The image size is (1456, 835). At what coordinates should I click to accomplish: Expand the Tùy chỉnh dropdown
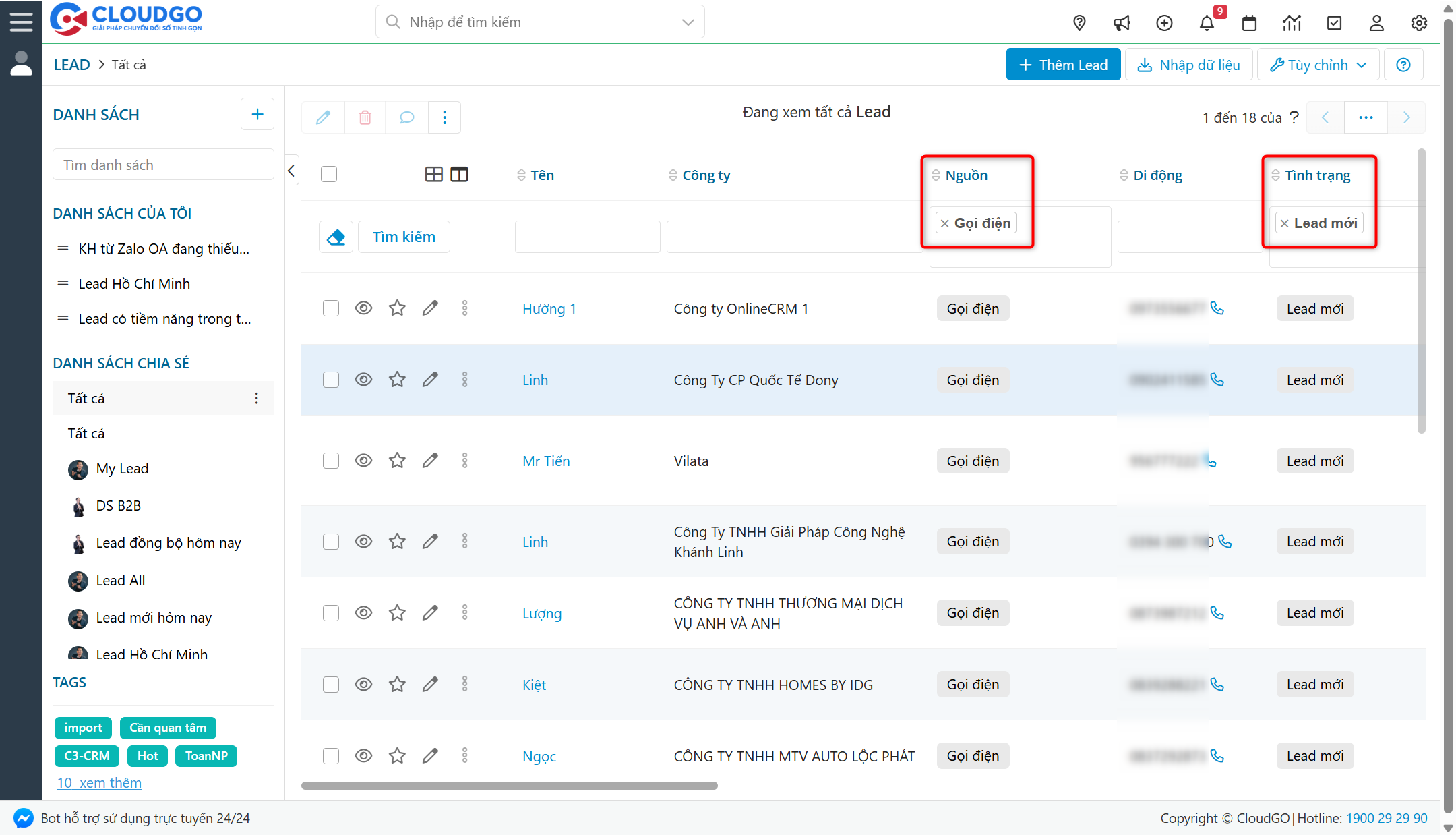[x=1318, y=65]
